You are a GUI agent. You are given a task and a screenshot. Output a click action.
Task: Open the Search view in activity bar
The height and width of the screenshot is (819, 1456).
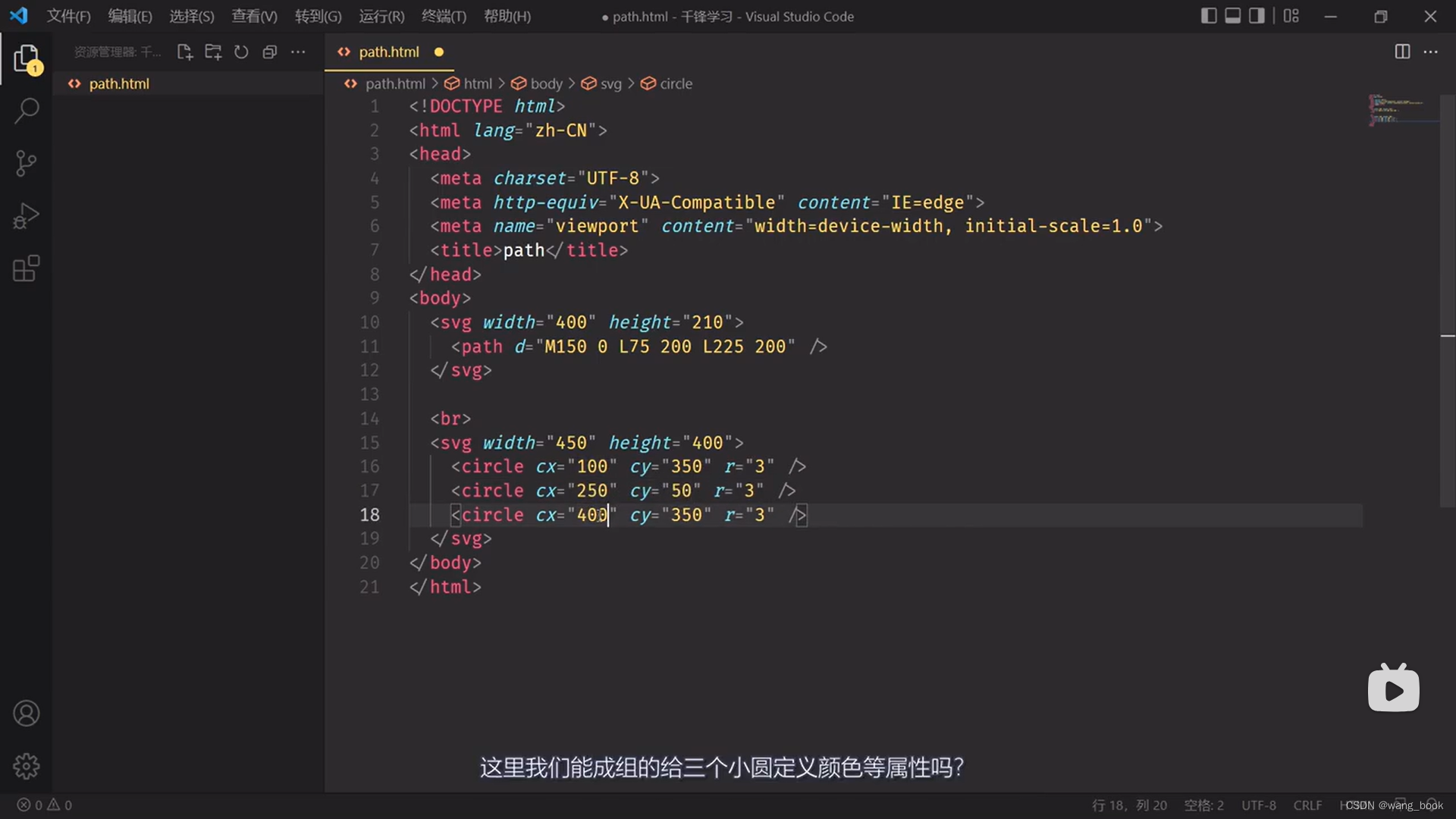[27, 111]
